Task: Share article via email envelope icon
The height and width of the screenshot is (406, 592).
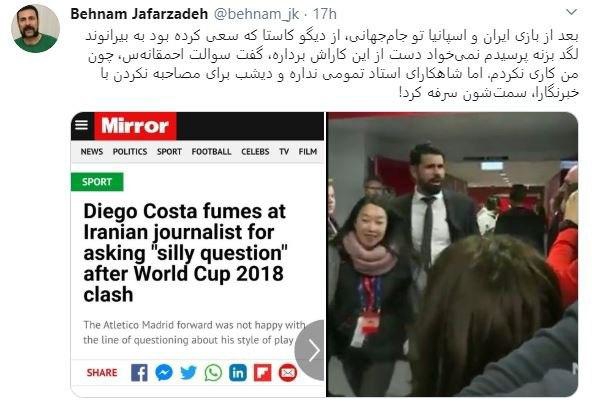Action: [x=288, y=373]
